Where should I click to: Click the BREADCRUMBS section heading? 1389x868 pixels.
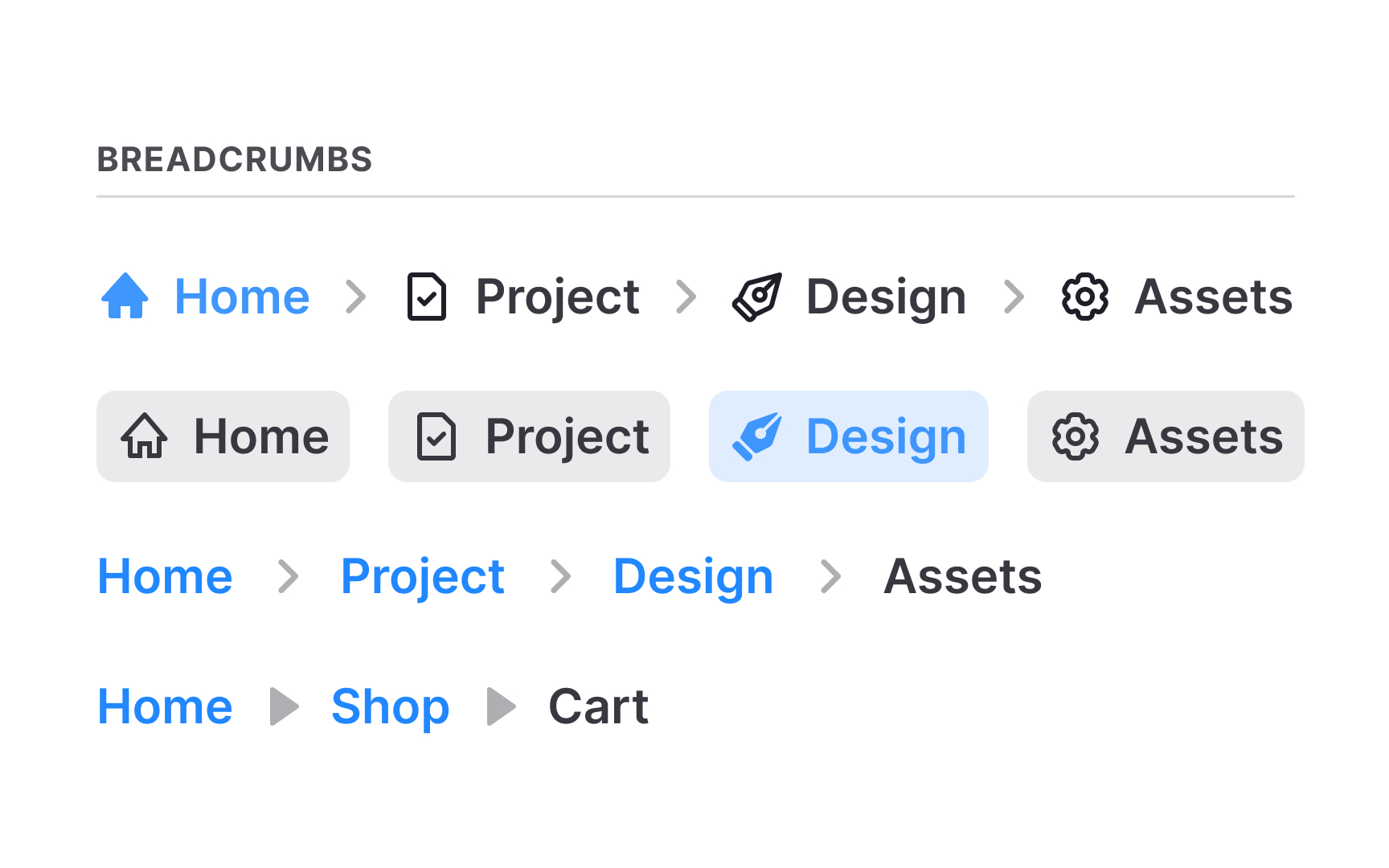pos(234,158)
